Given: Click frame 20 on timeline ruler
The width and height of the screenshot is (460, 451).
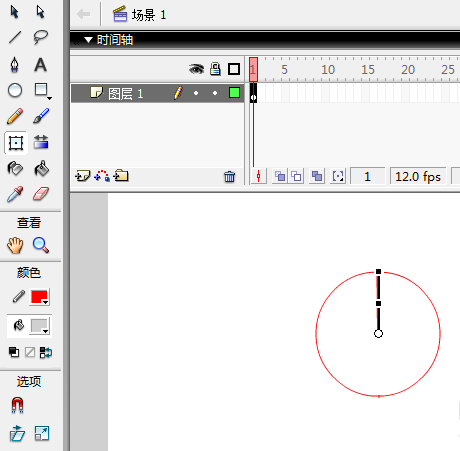Looking at the screenshot, I should tap(408, 69).
